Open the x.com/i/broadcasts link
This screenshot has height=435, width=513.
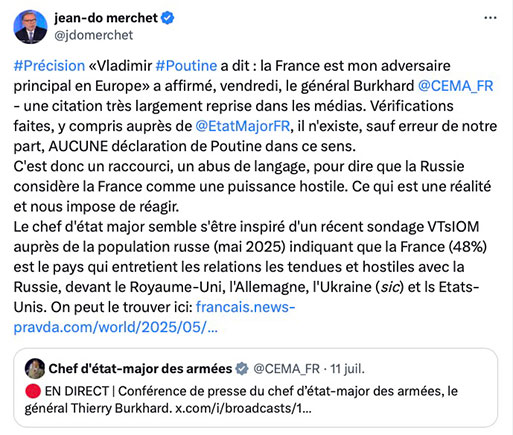244,408
